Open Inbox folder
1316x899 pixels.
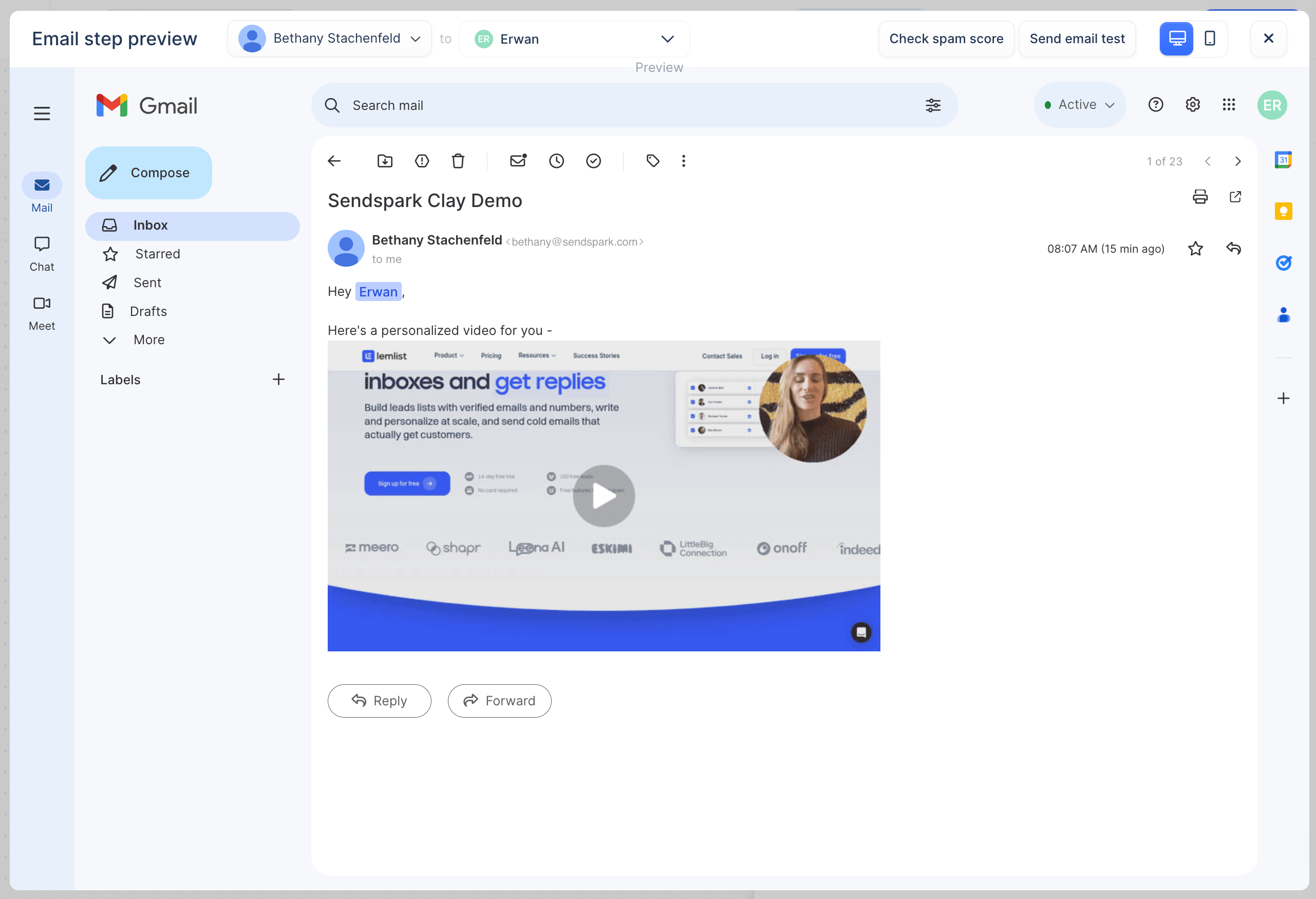[193, 226]
